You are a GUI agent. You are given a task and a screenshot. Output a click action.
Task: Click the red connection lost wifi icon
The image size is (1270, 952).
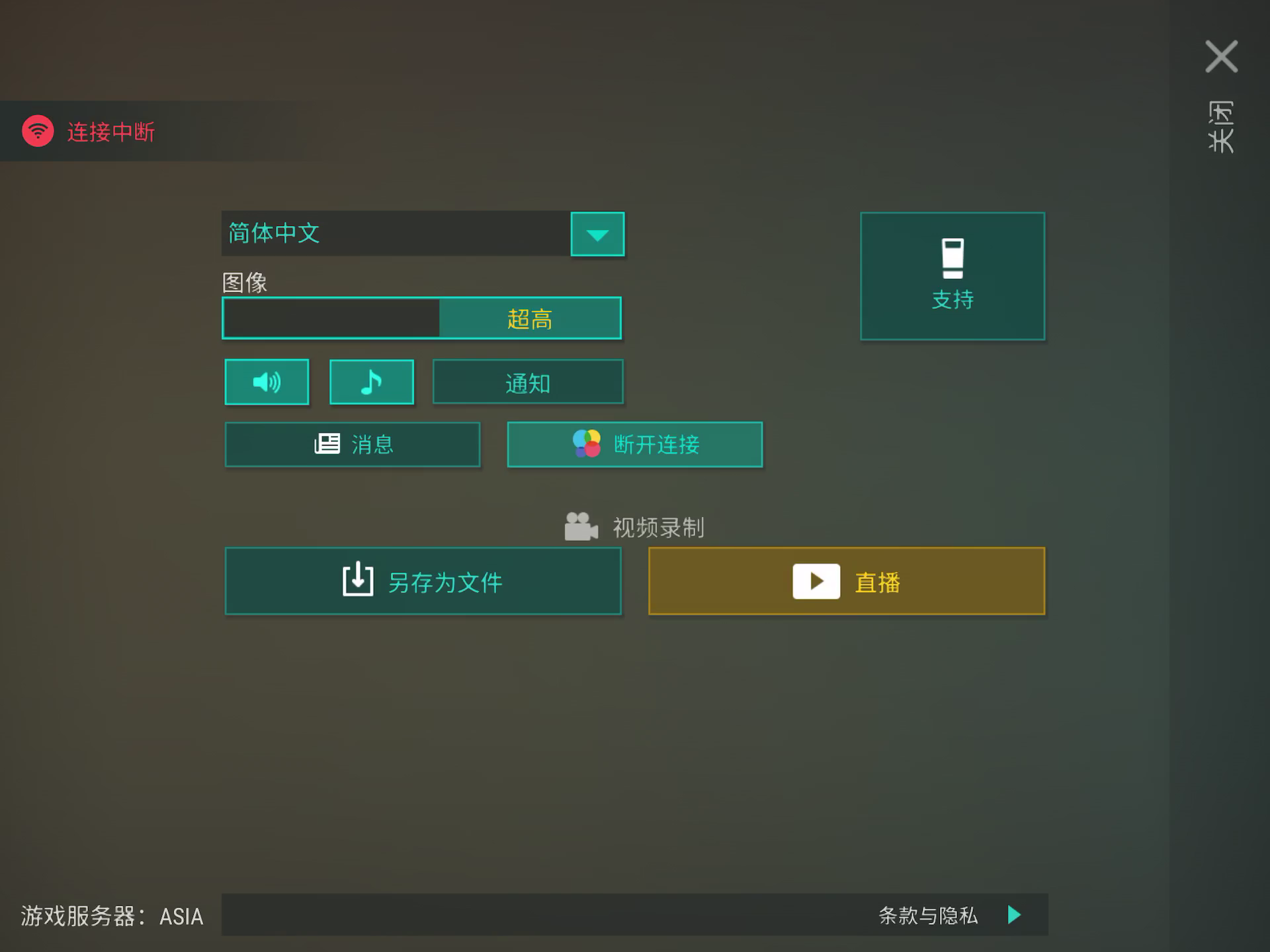(x=38, y=131)
